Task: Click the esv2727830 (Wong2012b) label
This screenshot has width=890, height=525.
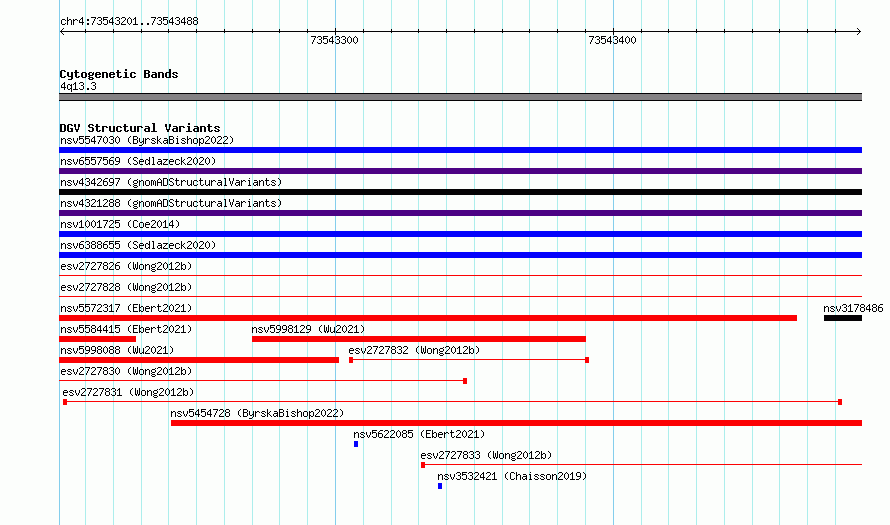Action: pos(126,371)
